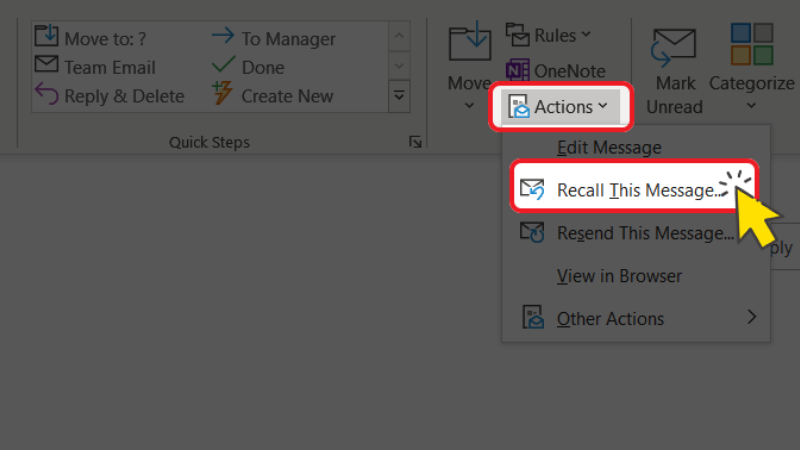Expand the Quick Steps gallery
800x450 pixels.
pyautogui.click(x=399, y=96)
